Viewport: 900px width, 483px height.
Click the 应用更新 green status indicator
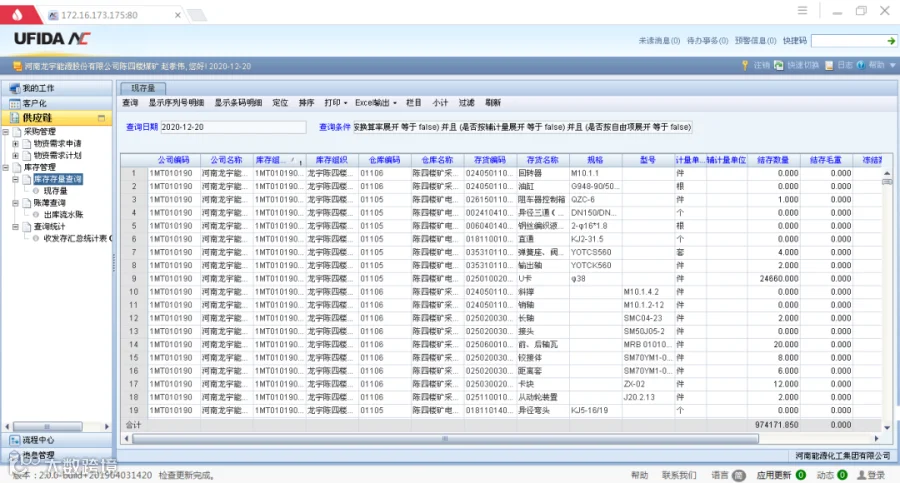[801, 475]
